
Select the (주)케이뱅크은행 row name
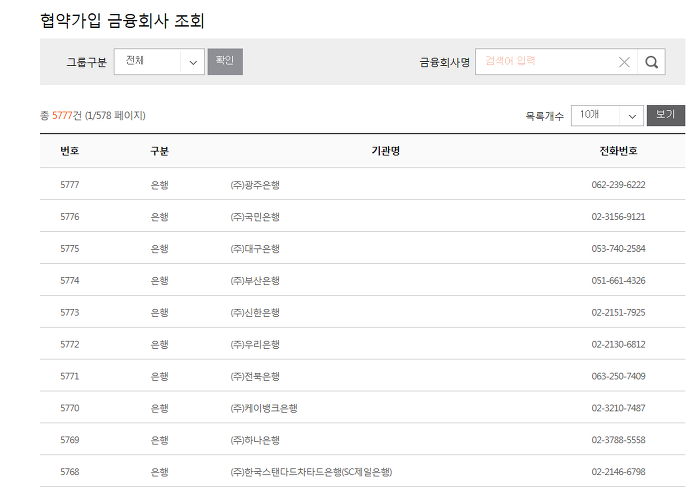tap(264, 408)
